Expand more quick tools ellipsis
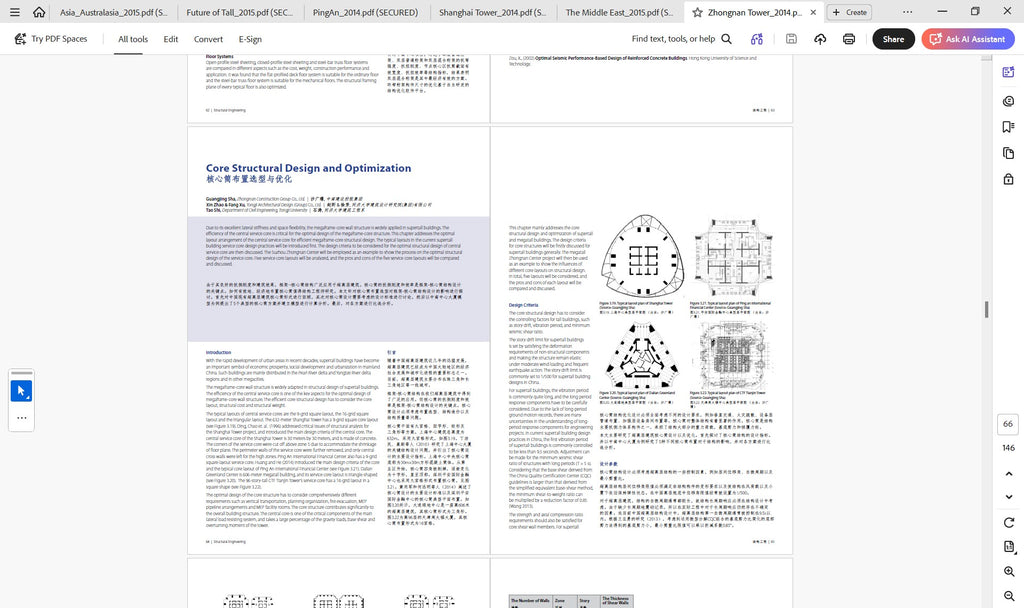Viewport: 1024px width, 608px height. (22, 418)
